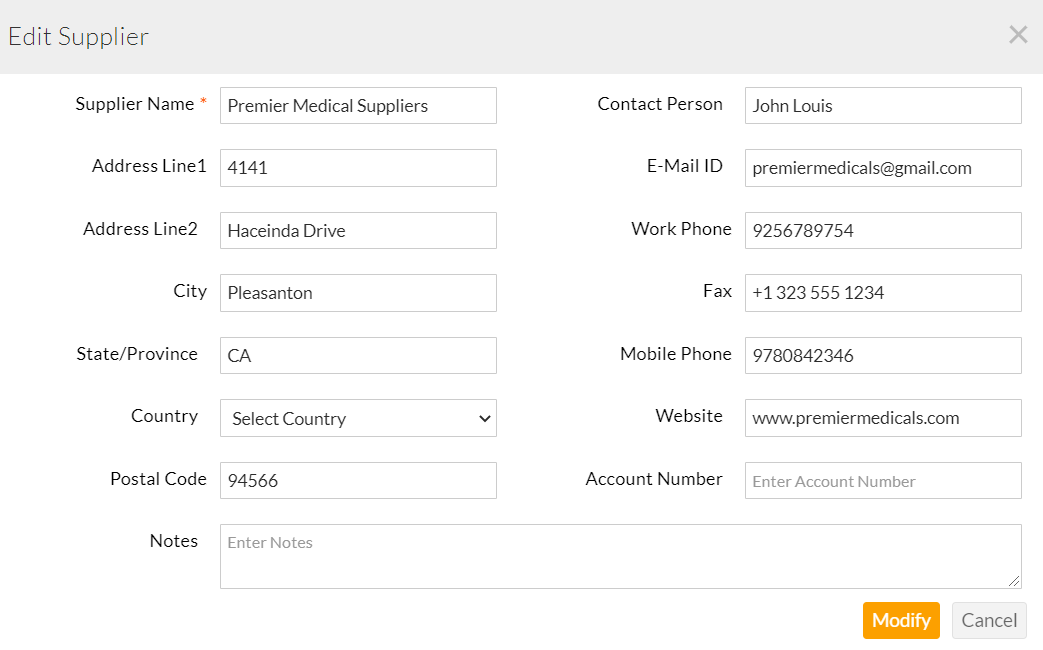Close the Edit Supplier dialog
This screenshot has height=650, width=1043.
[x=1018, y=34]
